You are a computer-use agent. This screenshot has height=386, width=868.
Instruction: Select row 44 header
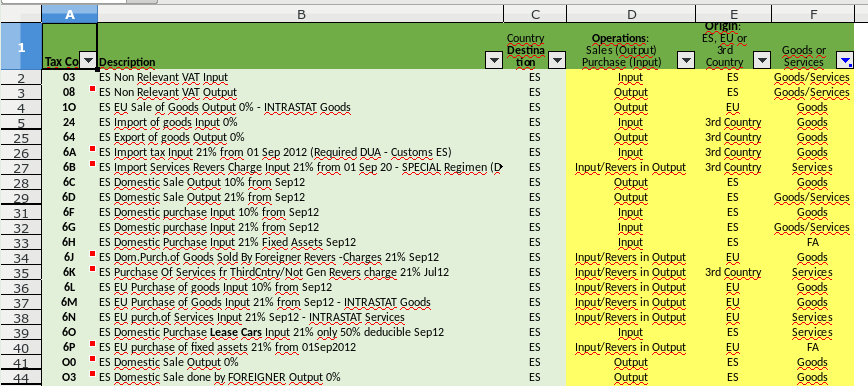coord(21,378)
